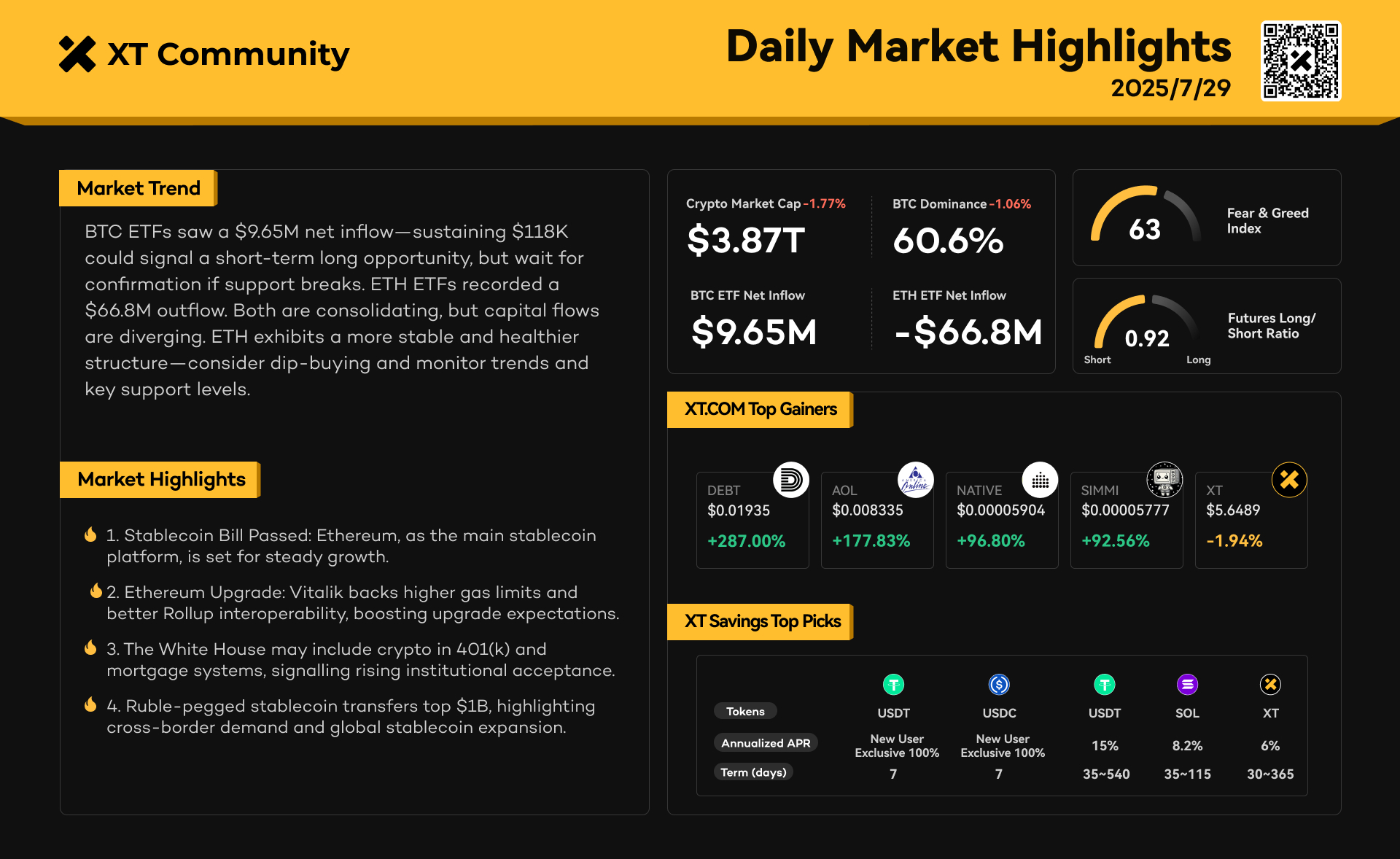Click the QR code in header

pos(1301,61)
